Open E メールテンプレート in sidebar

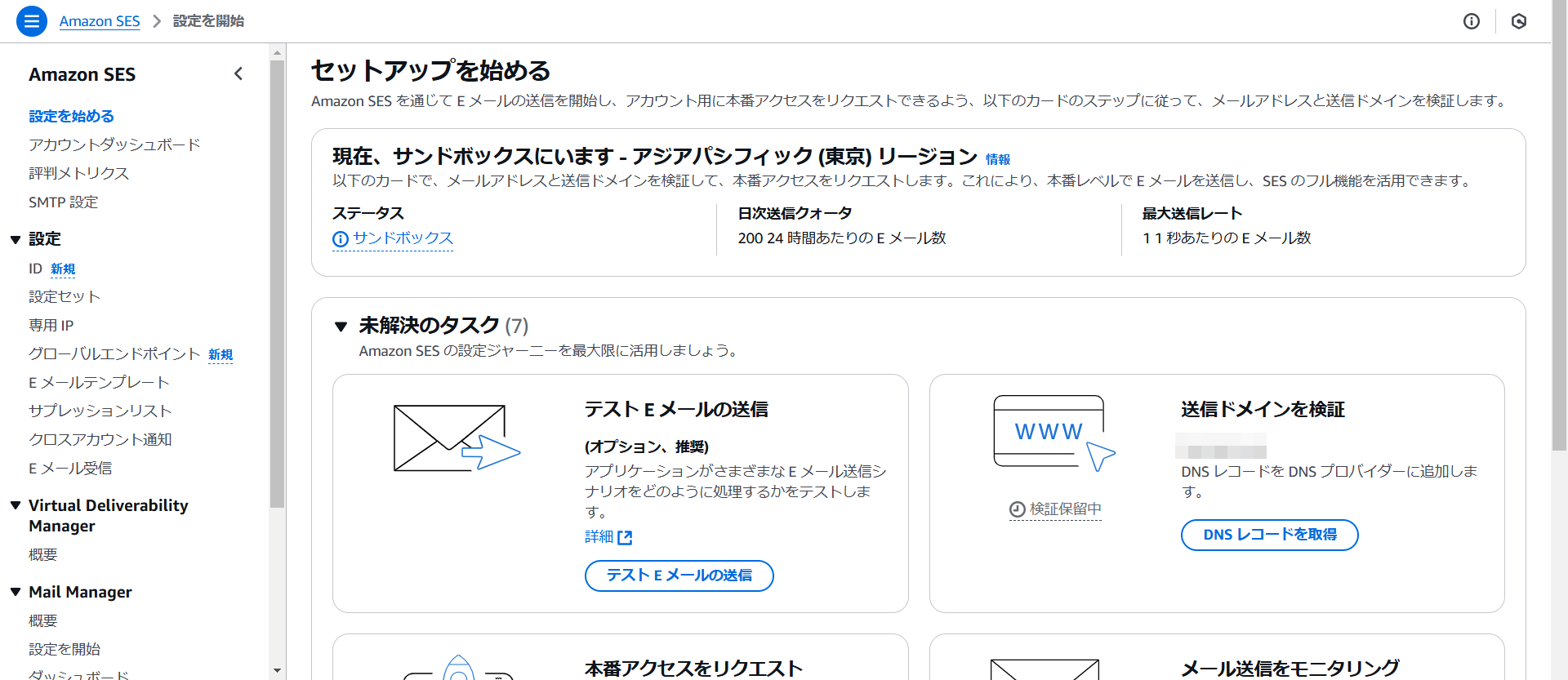click(99, 382)
